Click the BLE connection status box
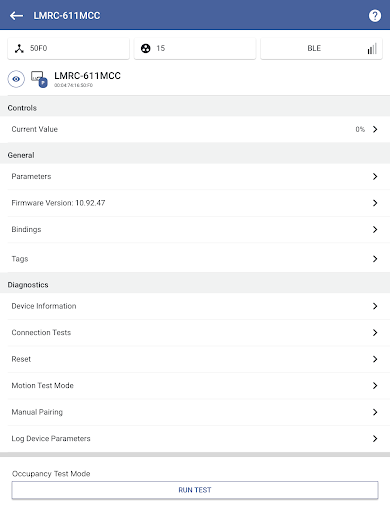 point(321,48)
